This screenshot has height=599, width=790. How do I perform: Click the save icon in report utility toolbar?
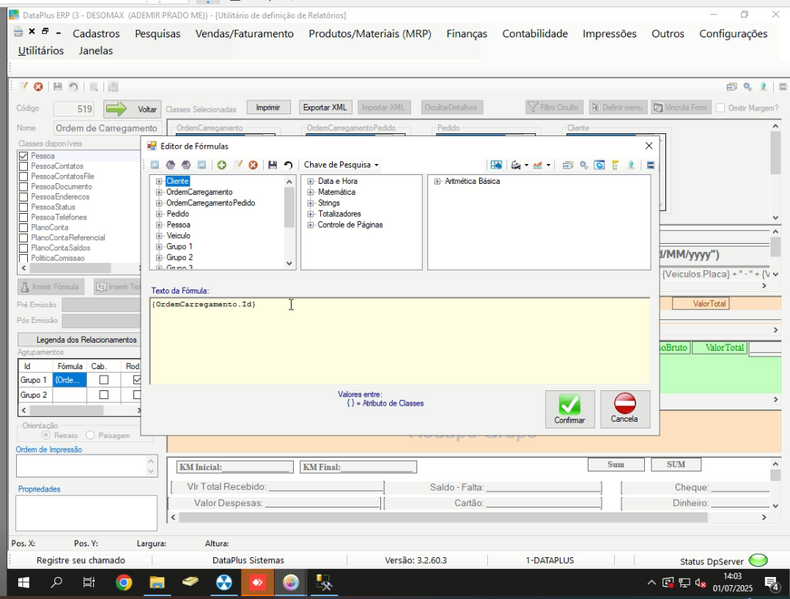tap(57, 87)
